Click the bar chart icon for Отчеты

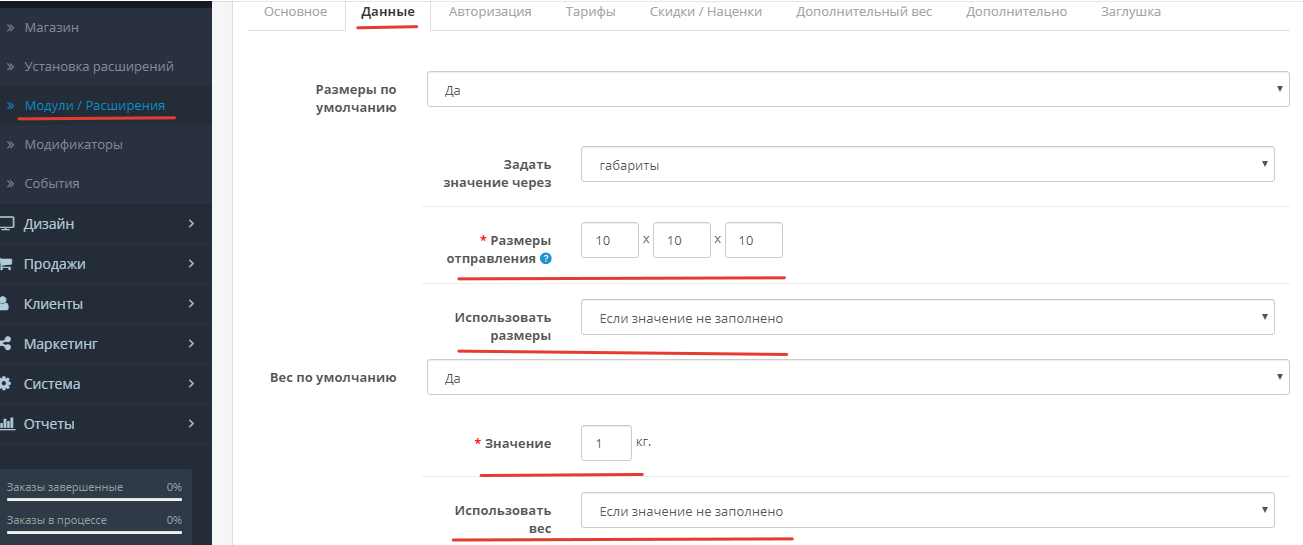[x=5, y=424]
